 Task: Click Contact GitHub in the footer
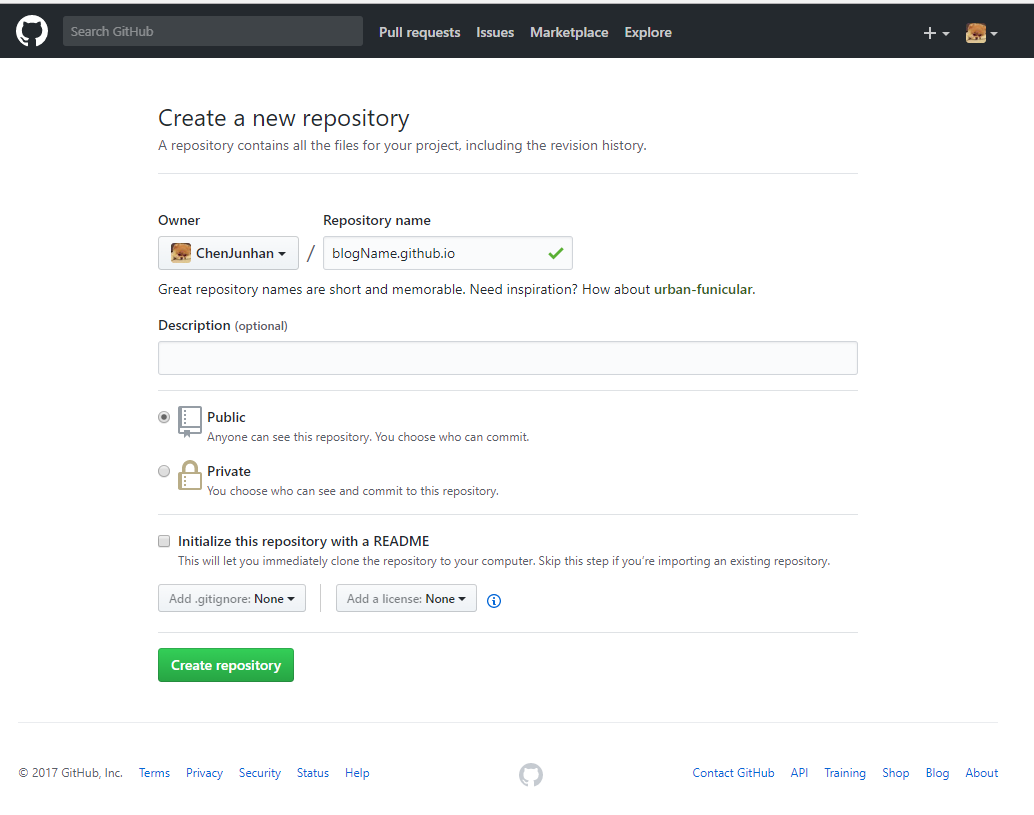(733, 773)
